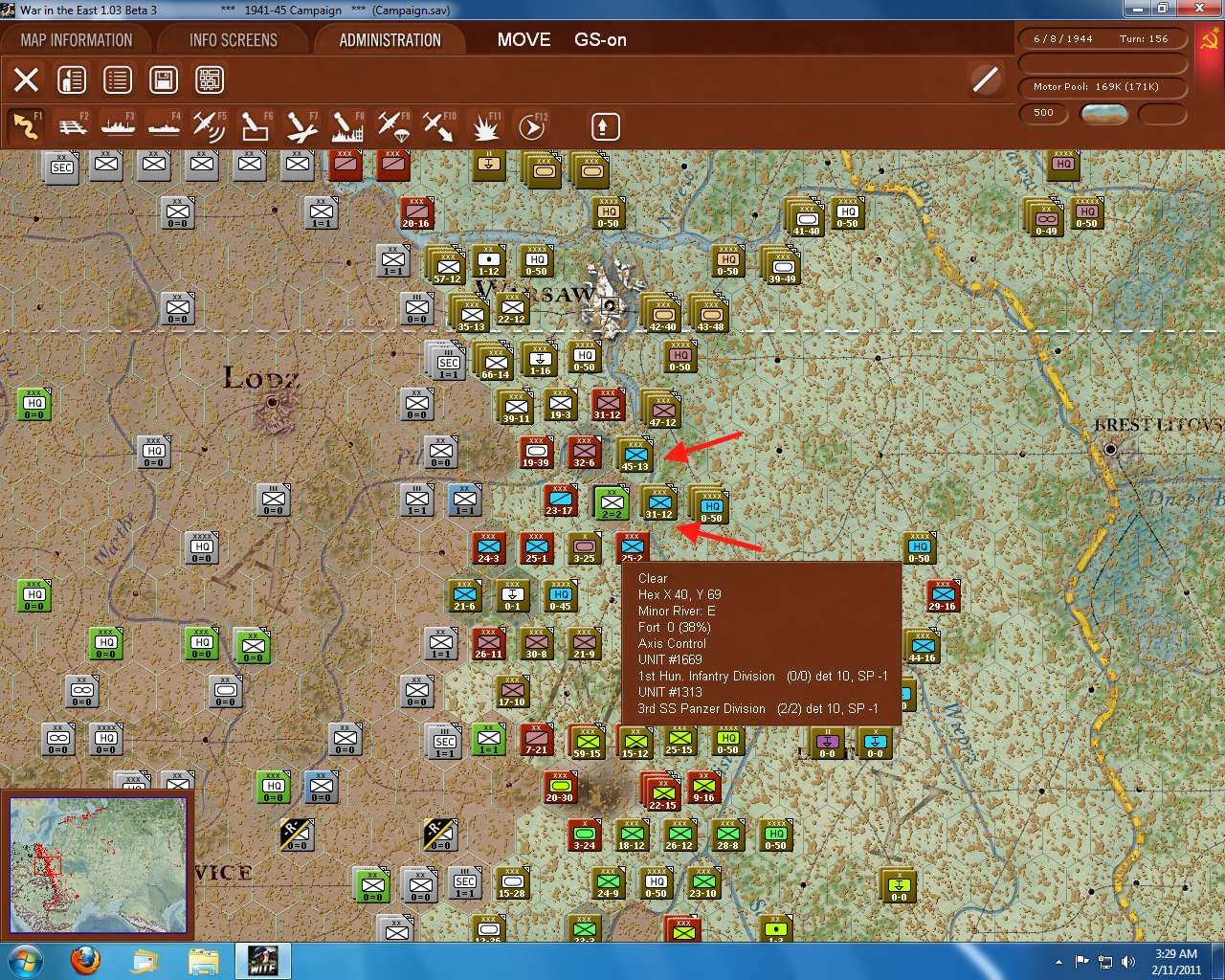Select the 24-3 unit counter

tap(488, 548)
